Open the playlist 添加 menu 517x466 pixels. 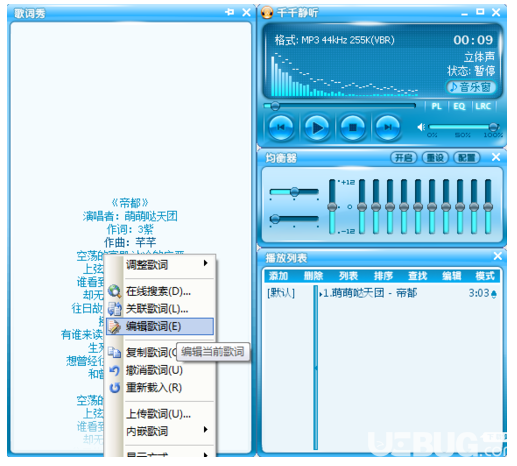[278, 276]
